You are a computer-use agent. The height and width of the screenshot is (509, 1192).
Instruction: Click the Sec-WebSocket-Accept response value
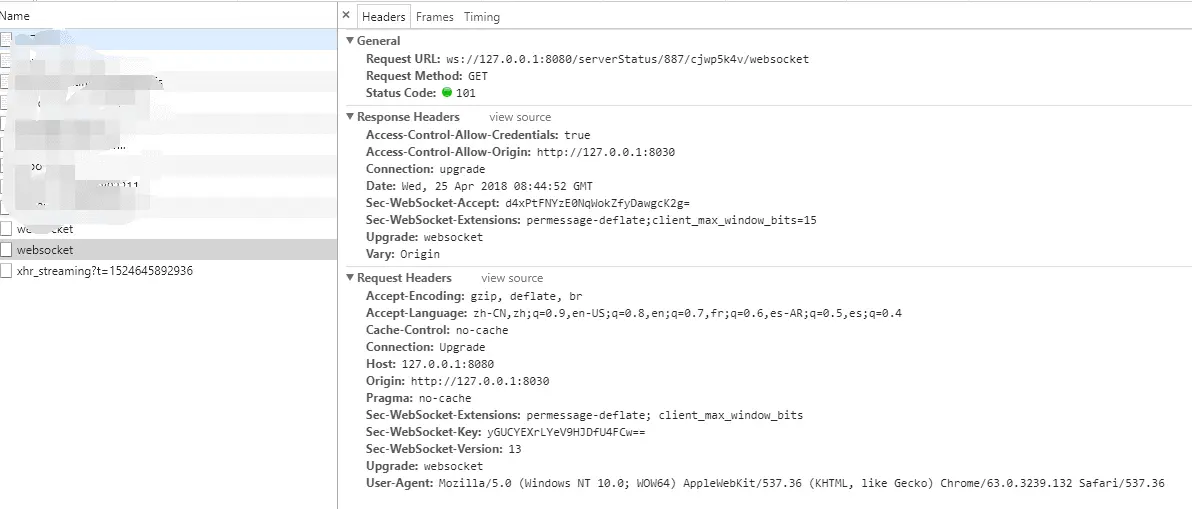tap(597, 204)
